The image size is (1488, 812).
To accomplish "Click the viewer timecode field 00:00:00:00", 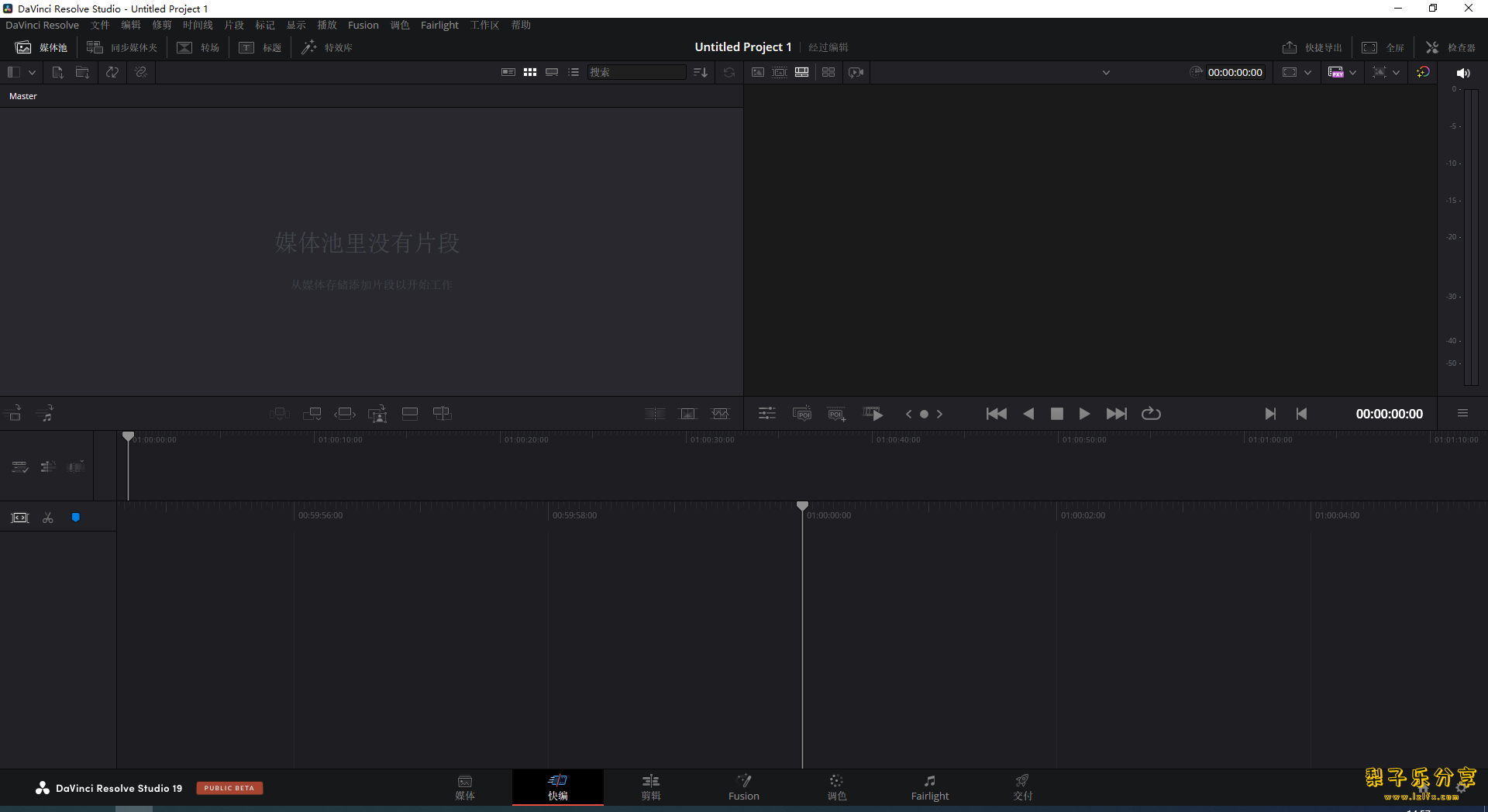I will [1235, 72].
